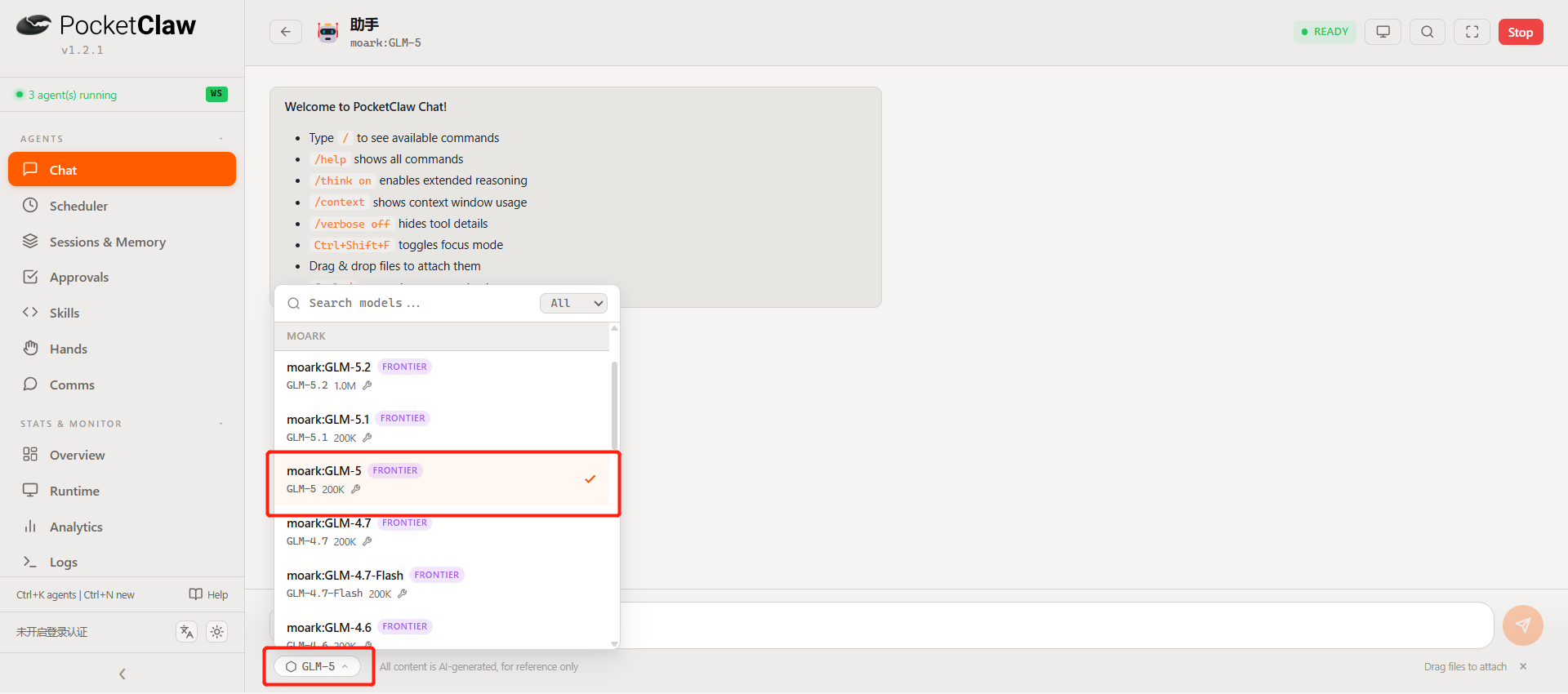Click the 3 agent(s) running status
The image size is (1568, 694).
(66, 95)
